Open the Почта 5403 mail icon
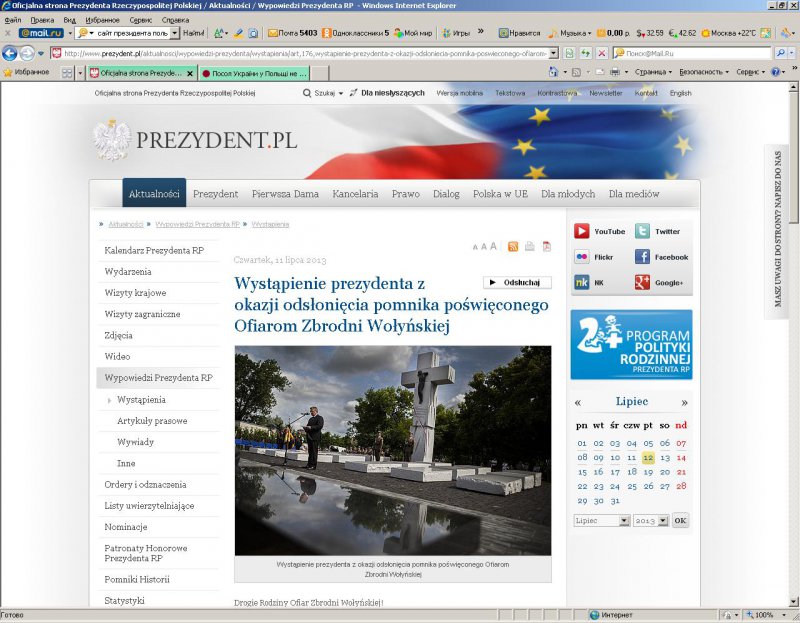The height and width of the screenshot is (623, 800). pyautogui.click(x=292, y=33)
